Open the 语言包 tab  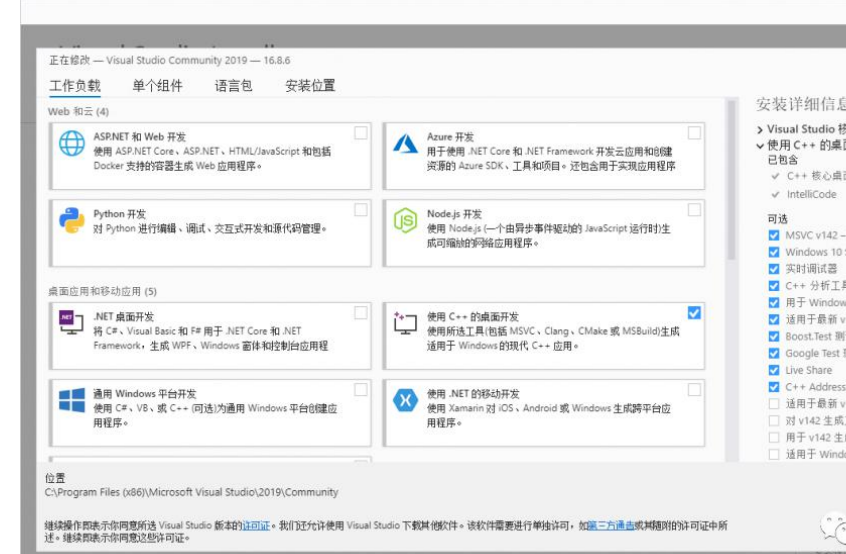(233, 85)
